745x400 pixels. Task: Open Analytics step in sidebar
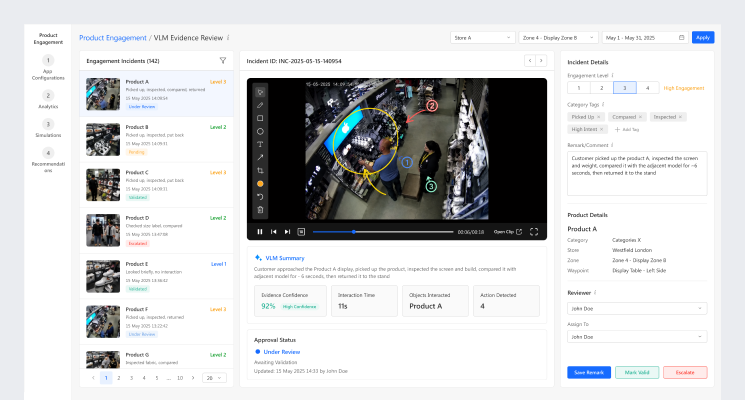48,100
